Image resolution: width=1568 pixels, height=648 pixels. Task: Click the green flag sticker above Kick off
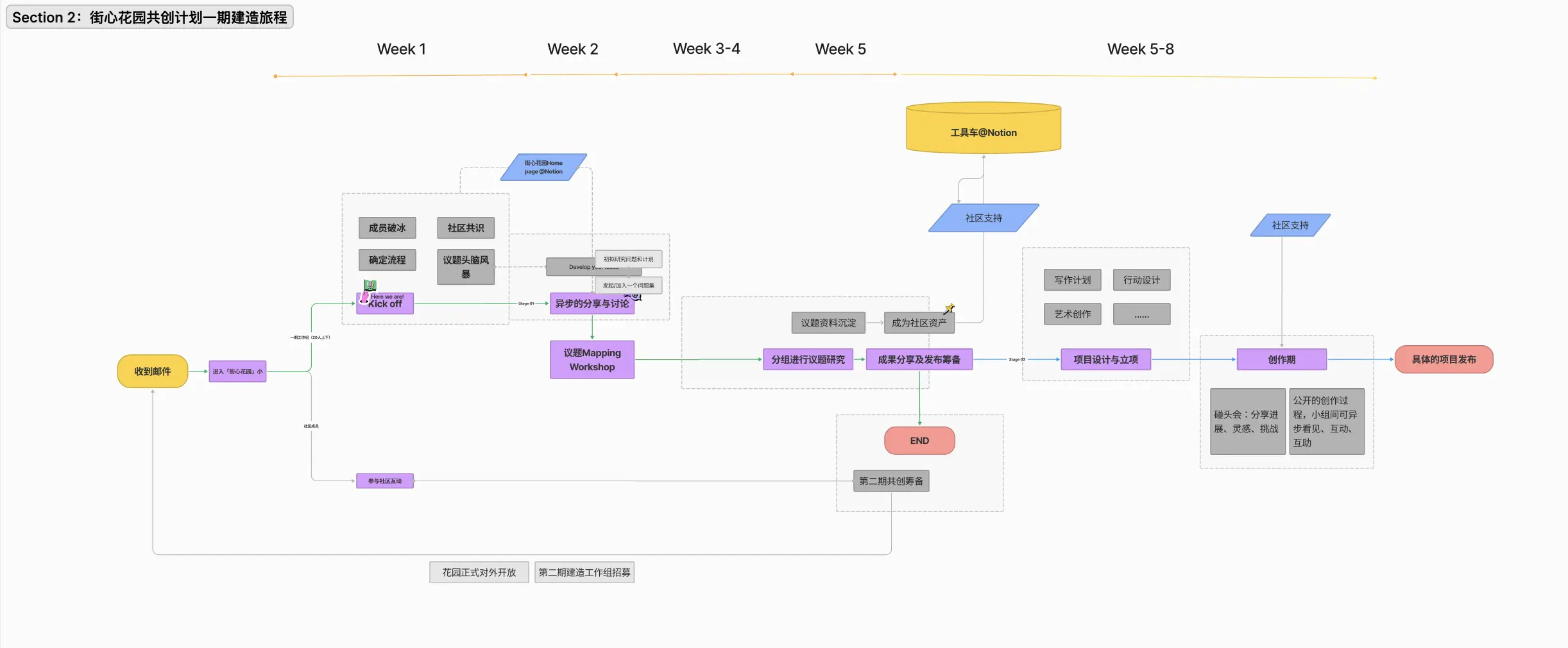point(370,285)
